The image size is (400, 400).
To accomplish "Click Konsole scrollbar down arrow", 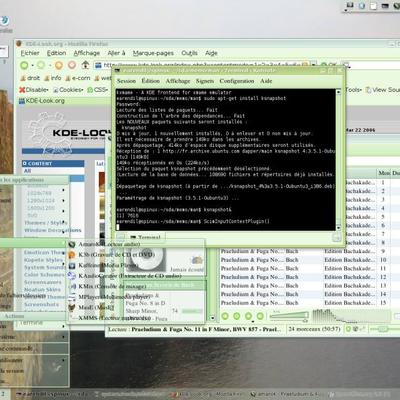I will pyautogui.click(x=339, y=228).
